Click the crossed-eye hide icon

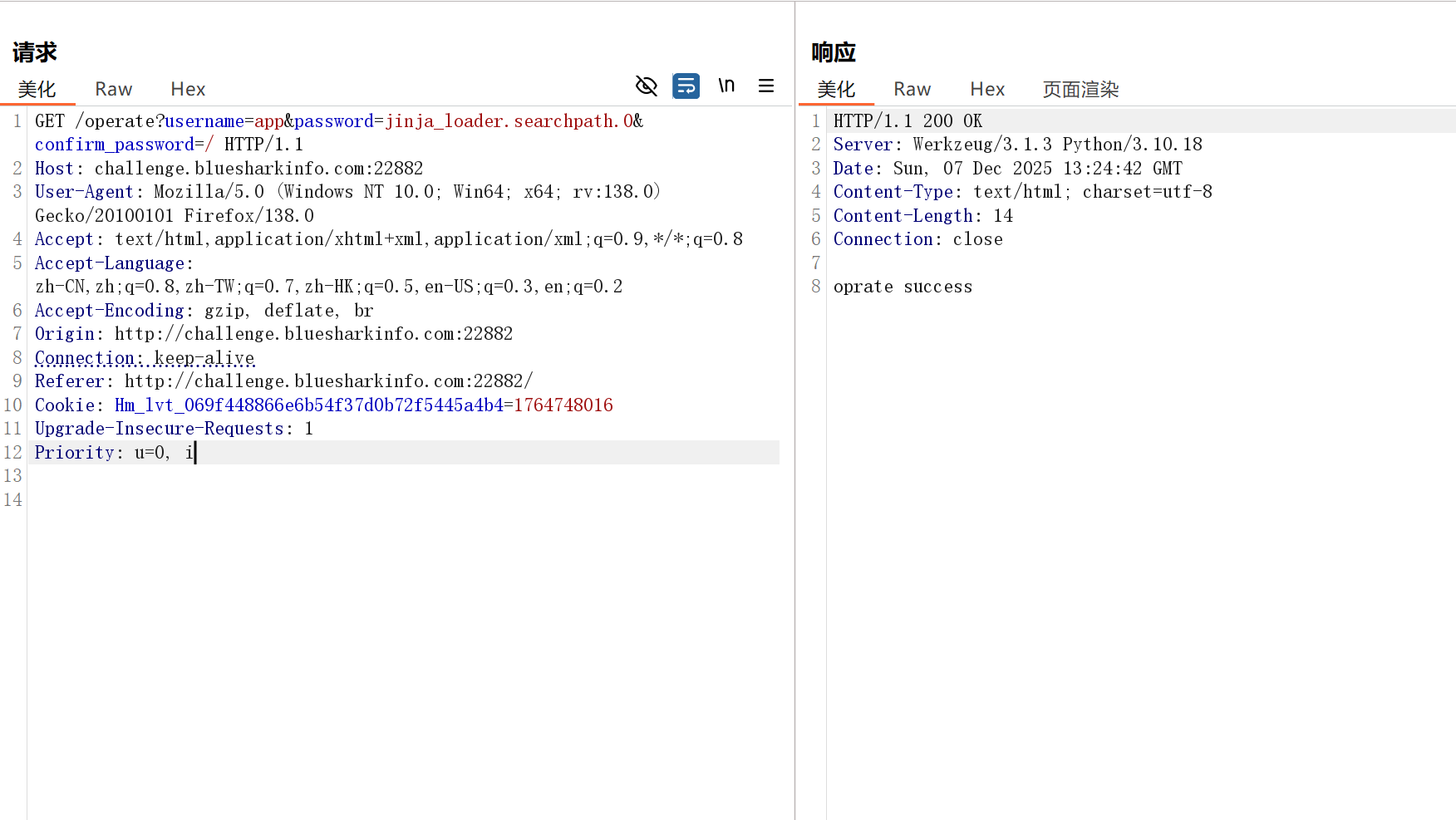(x=646, y=86)
